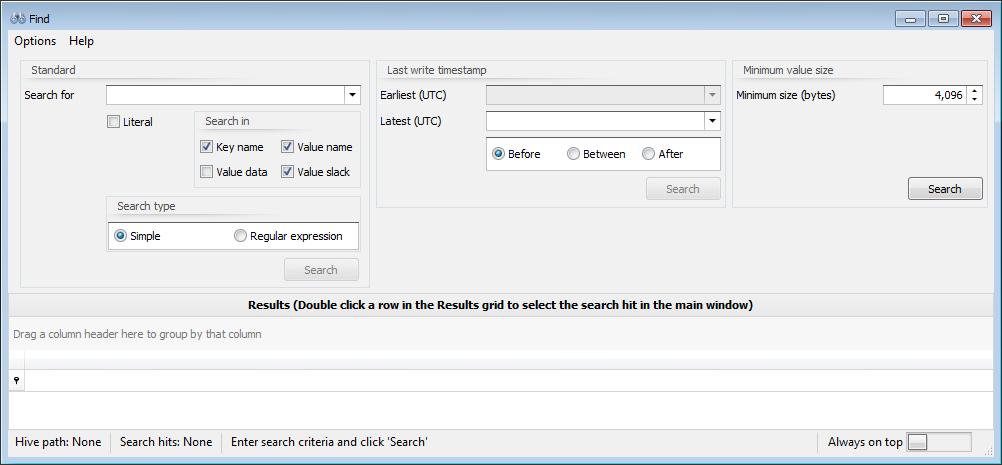Open the Options menu
This screenshot has height=465, width=1002.
(35, 41)
